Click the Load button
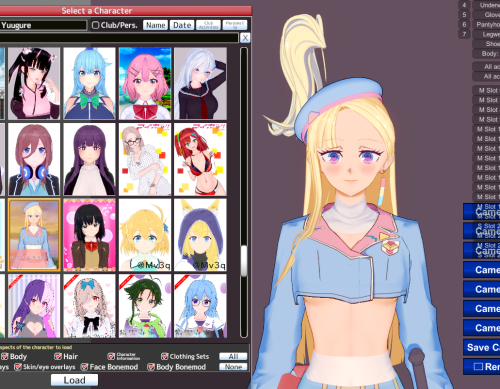The image size is (500, 389). (74, 380)
